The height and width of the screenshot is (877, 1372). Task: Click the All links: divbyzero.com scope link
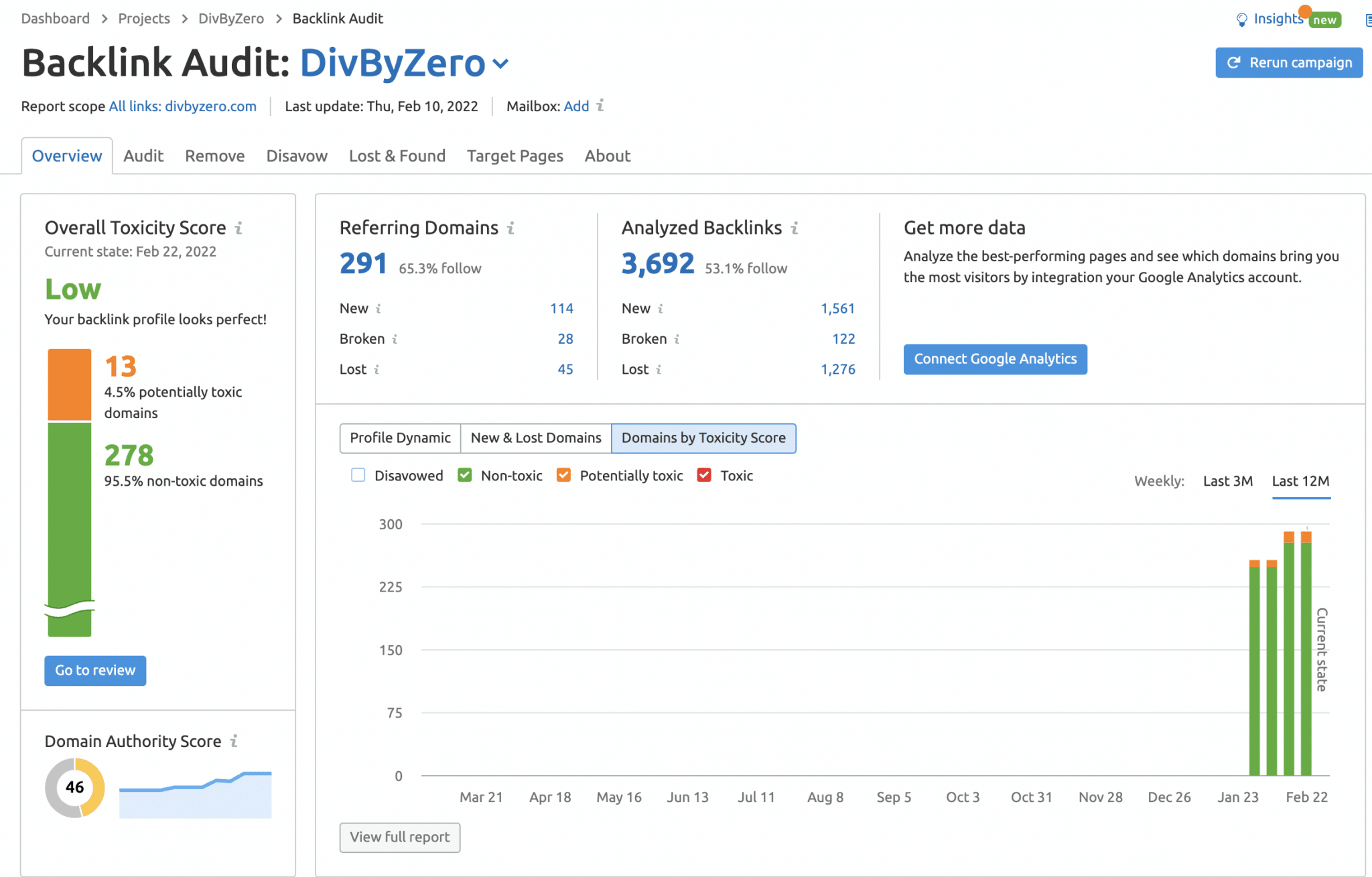(183, 106)
